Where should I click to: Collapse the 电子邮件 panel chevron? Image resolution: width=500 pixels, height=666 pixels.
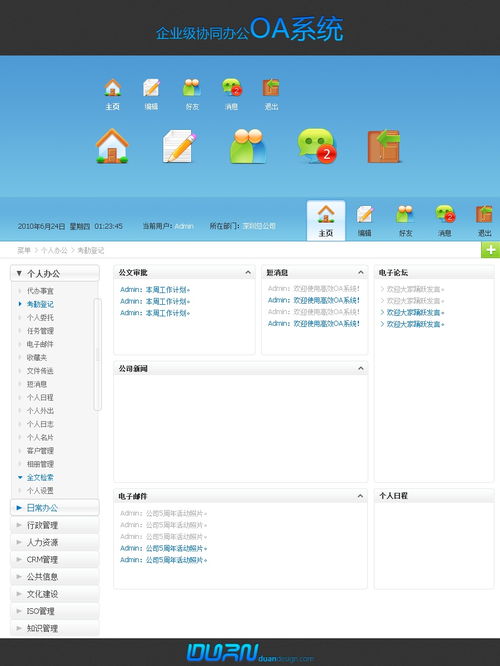pyautogui.click(x=360, y=496)
